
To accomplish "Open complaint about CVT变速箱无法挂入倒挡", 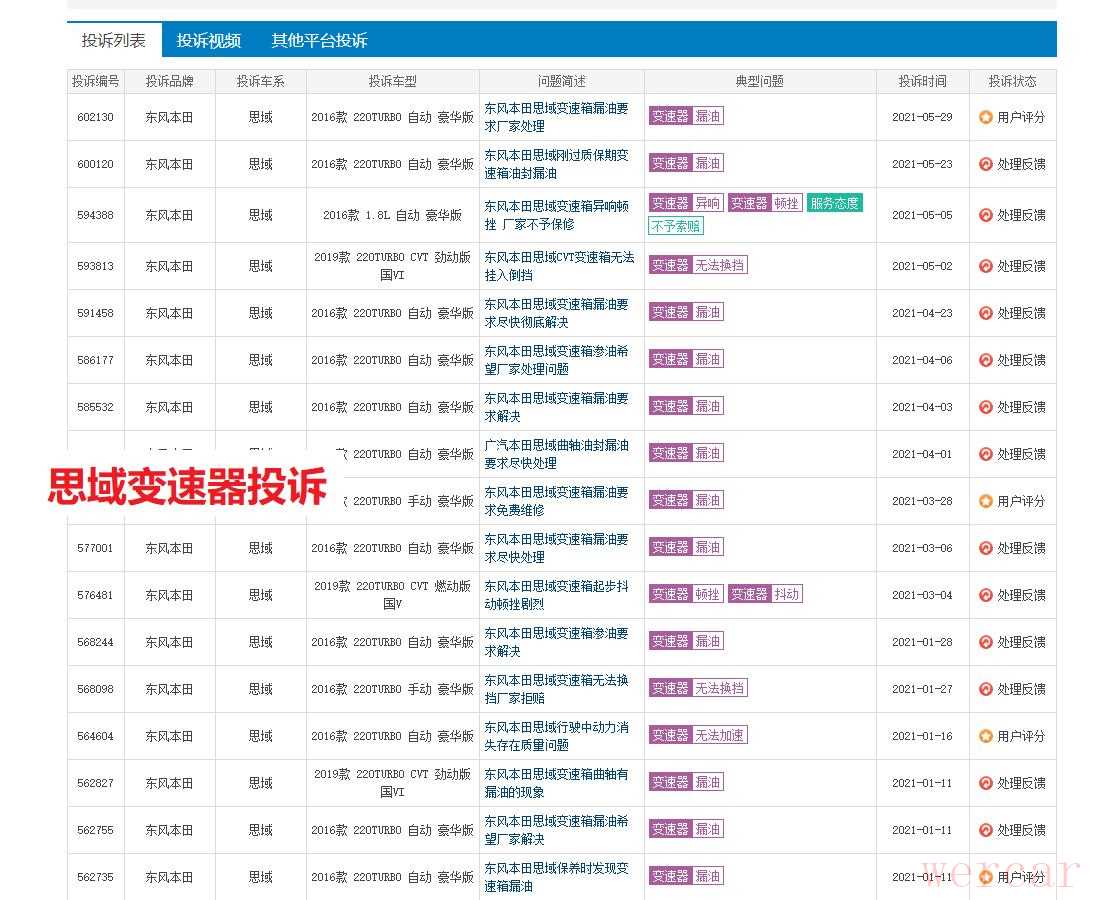I will tap(559, 266).
